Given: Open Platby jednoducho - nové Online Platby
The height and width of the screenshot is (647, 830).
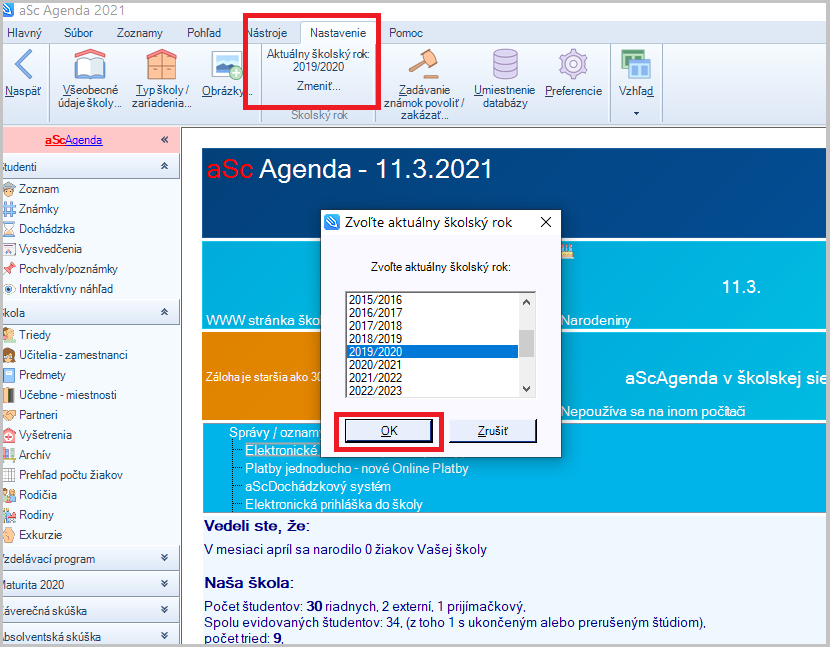Looking at the screenshot, I should click(x=357, y=469).
